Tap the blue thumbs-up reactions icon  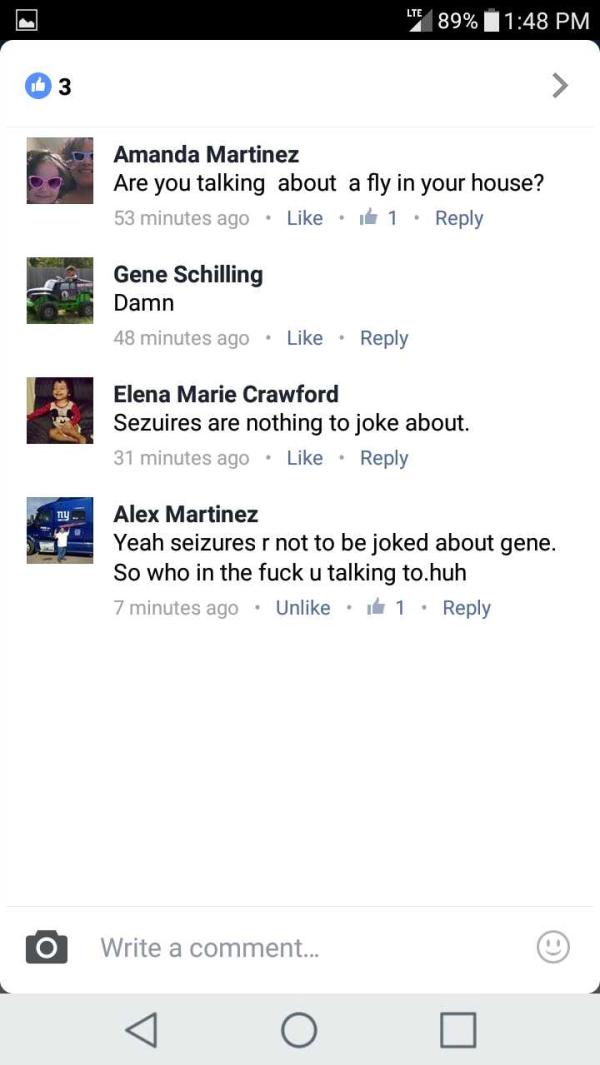[x=38, y=86]
